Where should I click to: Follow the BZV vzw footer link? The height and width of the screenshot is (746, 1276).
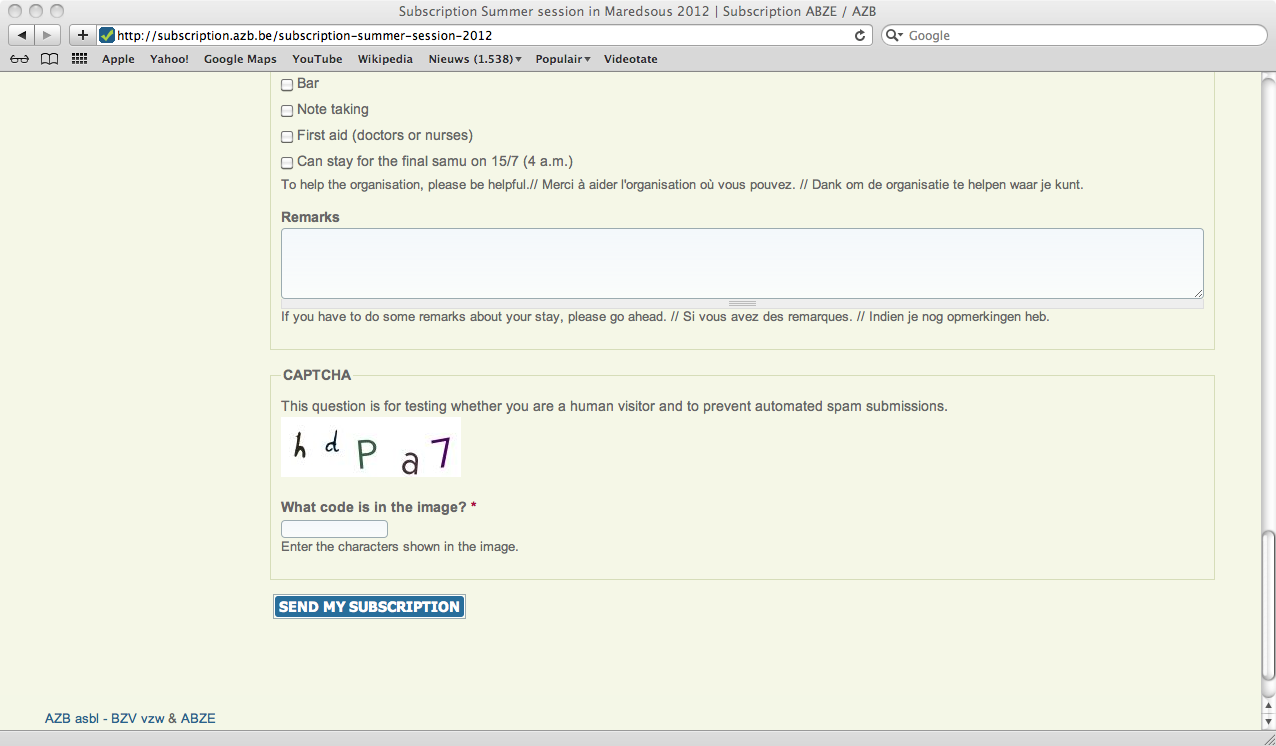point(137,719)
